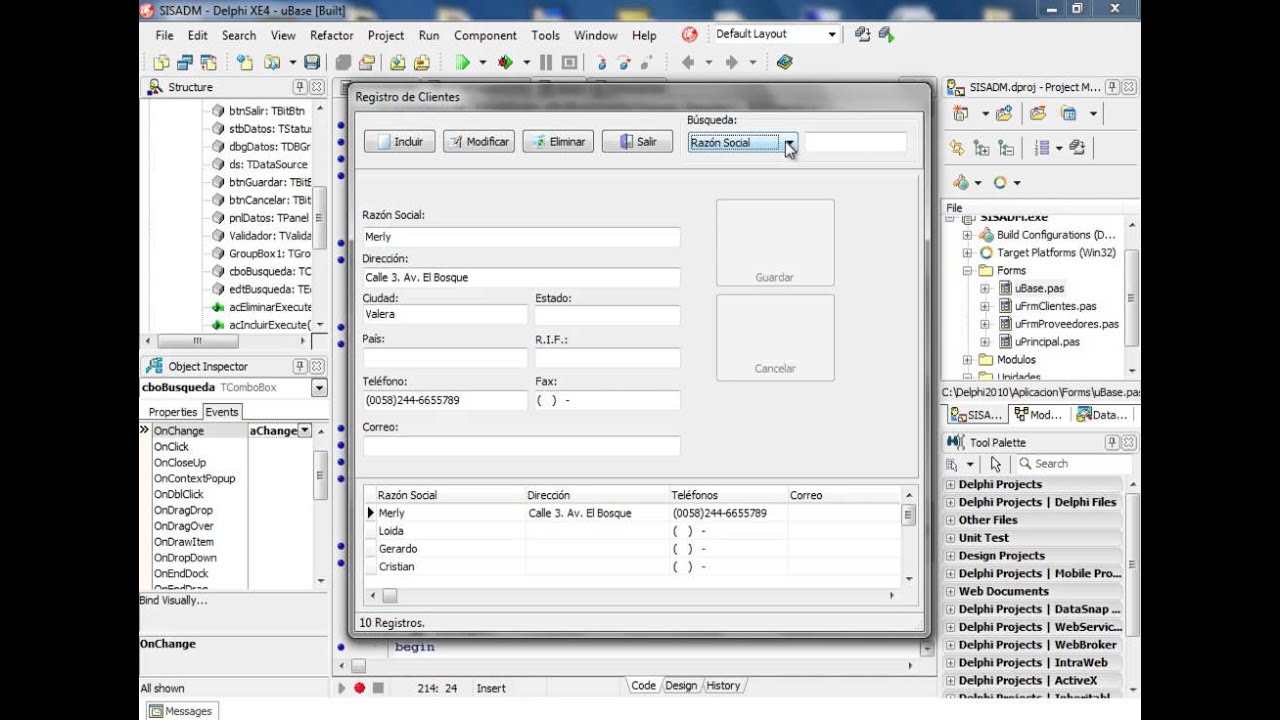Image resolution: width=1280 pixels, height=720 pixels.
Task: Open the Component menu
Action: tap(485, 35)
